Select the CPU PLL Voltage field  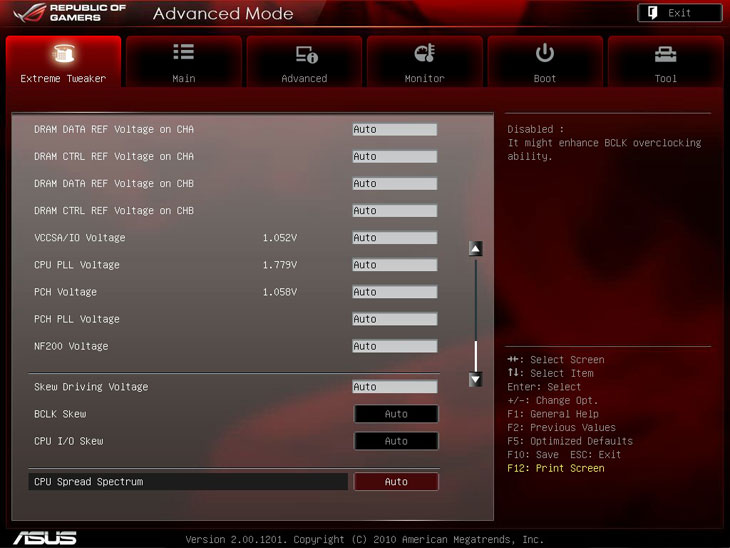[394, 265]
